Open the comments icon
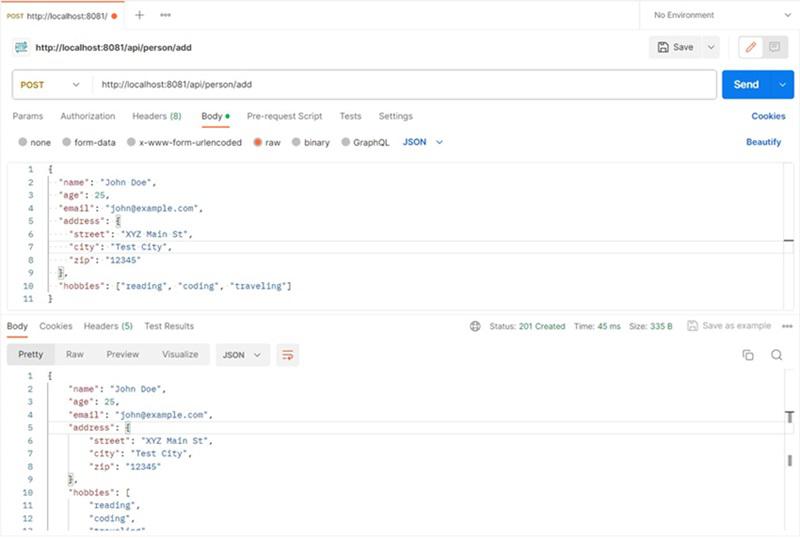The width and height of the screenshot is (800, 538). [x=773, y=47]
